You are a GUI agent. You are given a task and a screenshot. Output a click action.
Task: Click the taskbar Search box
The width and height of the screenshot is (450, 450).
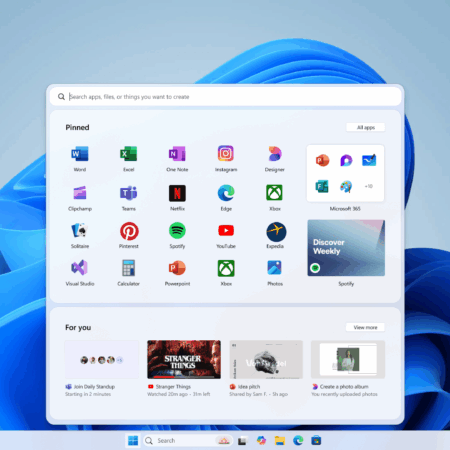(188, 441)
